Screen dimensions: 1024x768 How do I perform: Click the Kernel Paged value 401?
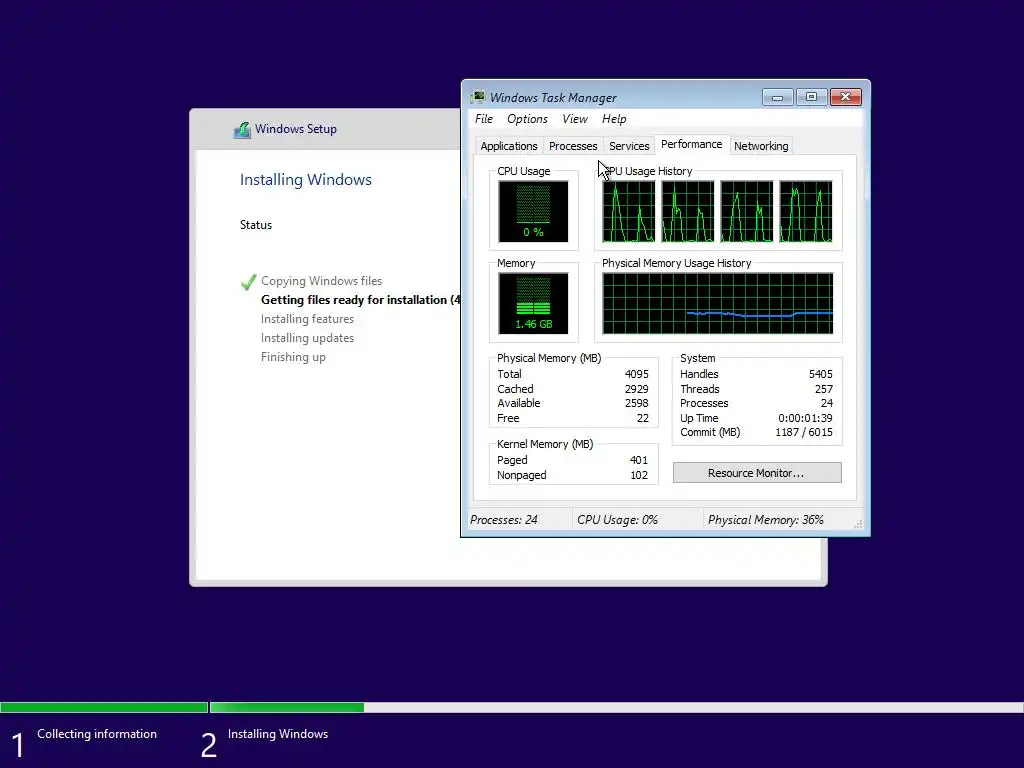click(639, 460)
